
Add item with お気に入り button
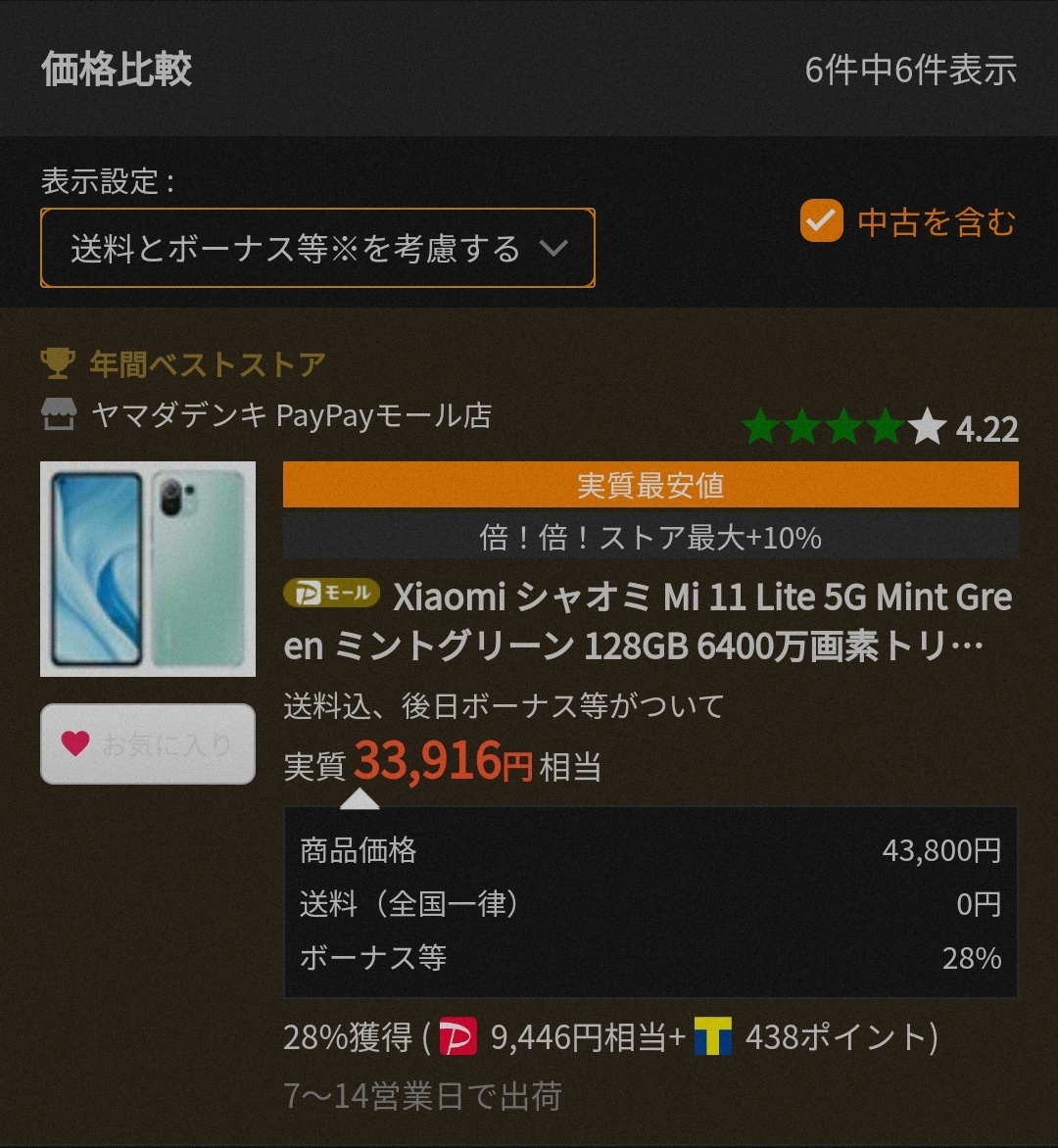[148, 743]
